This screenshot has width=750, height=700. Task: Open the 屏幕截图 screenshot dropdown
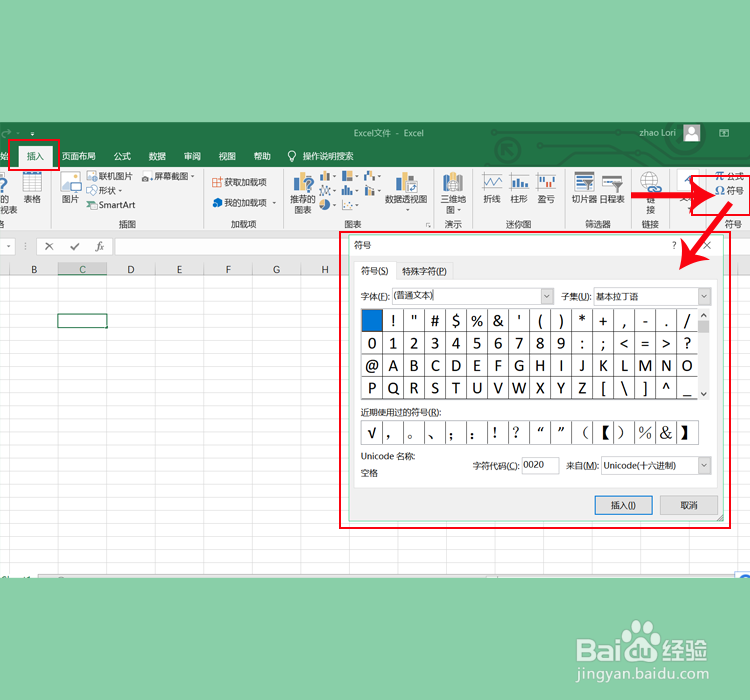tap(168, 177)
